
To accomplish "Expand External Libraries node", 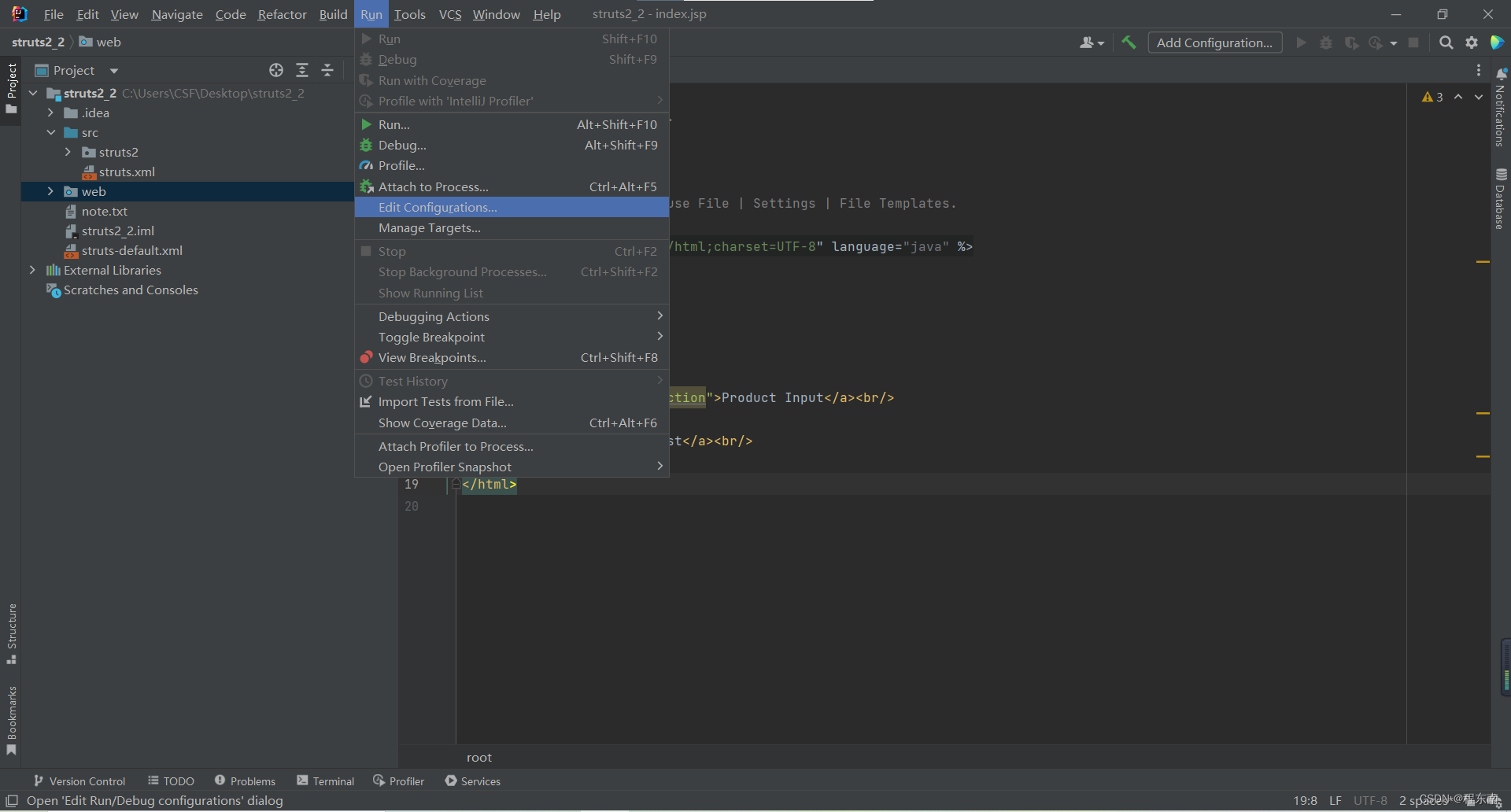I will tap(32, 270).
